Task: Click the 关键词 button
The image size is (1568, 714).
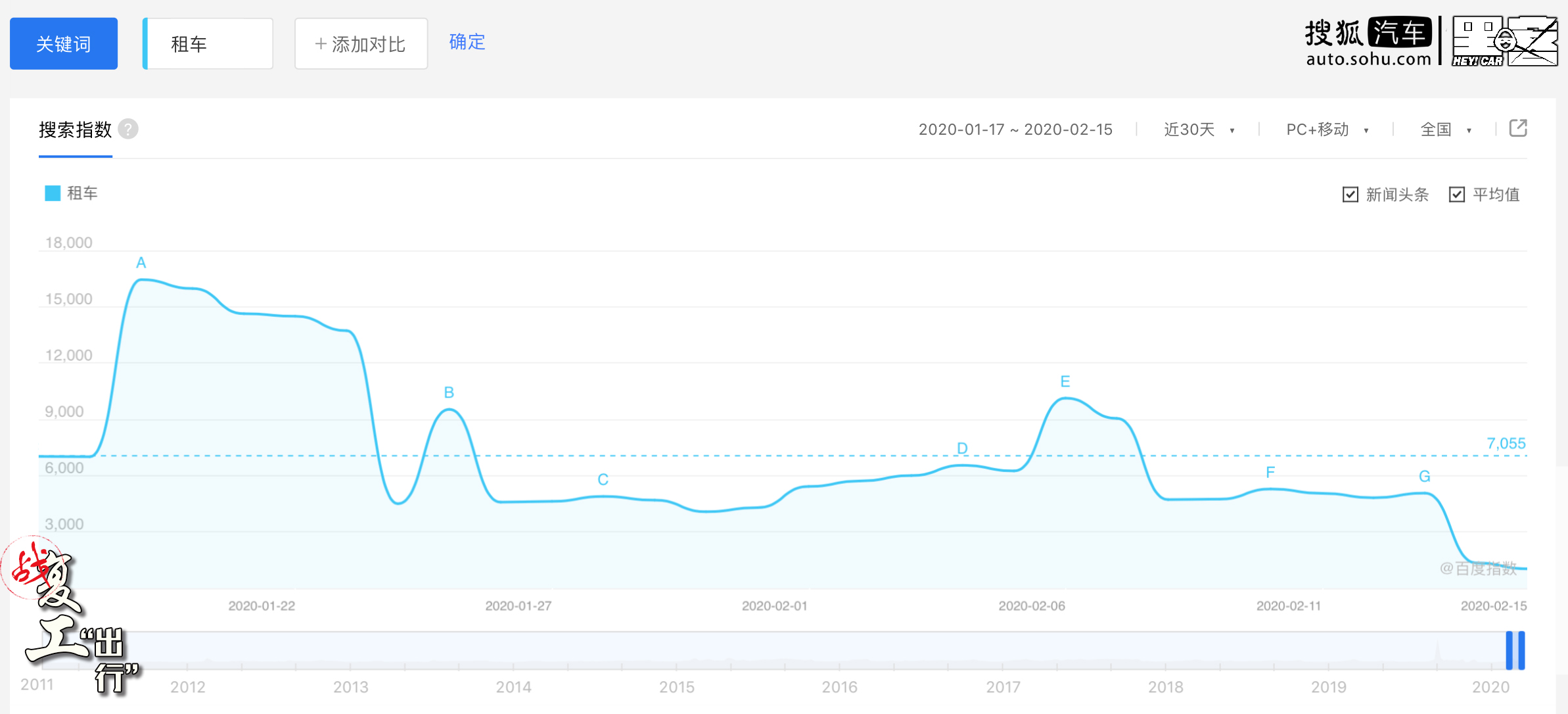Action: tap(64, 43)
